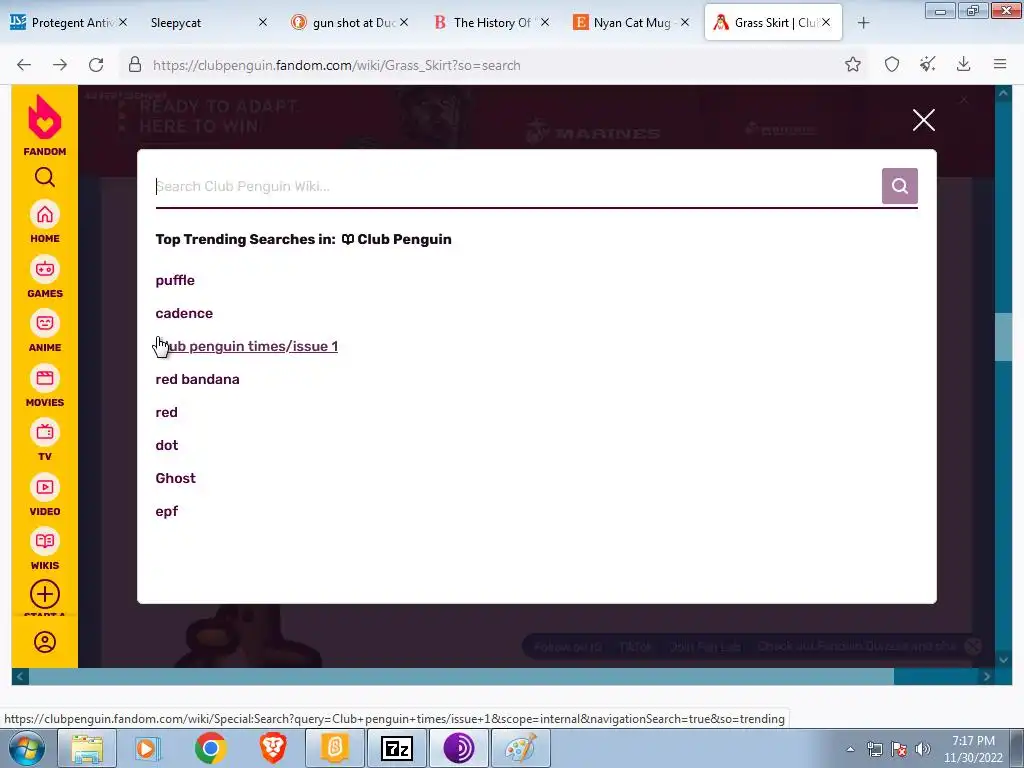
Task: Close the search overlay with X
Action: click(923, 120)
